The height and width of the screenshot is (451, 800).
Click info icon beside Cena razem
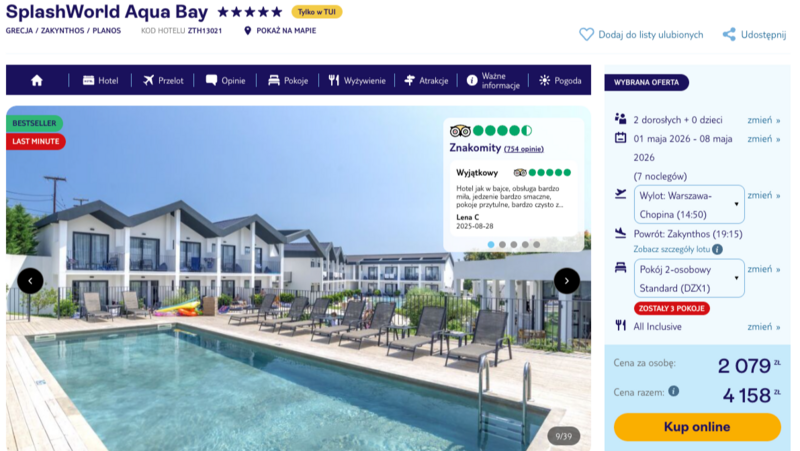(x=673, y=391)
